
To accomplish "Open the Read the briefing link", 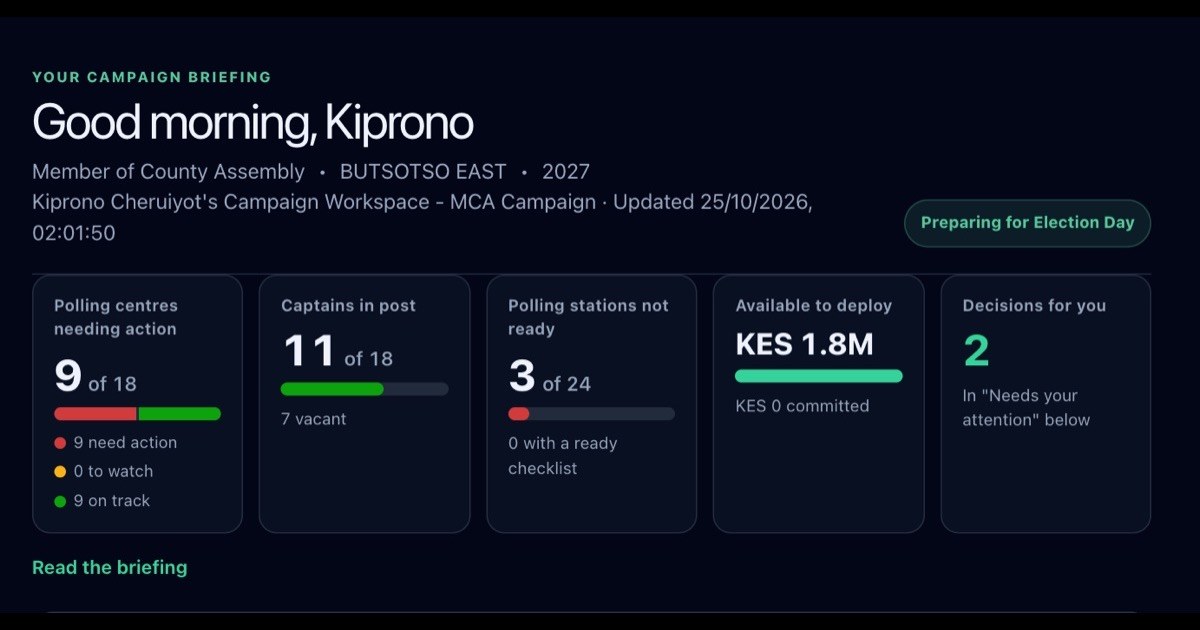I will tap(110, 567).
